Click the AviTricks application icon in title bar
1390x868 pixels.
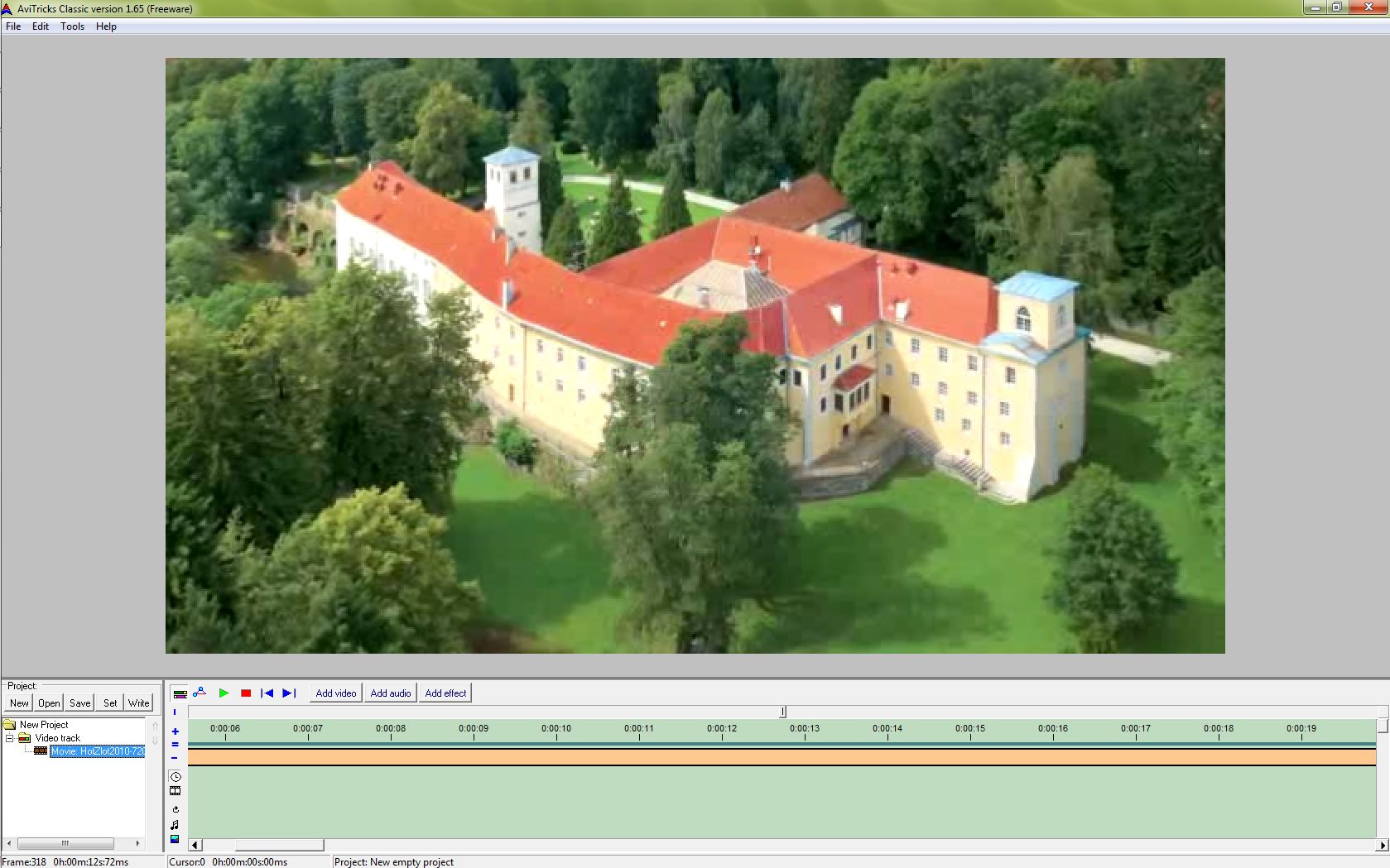click(x=7, y=8)
